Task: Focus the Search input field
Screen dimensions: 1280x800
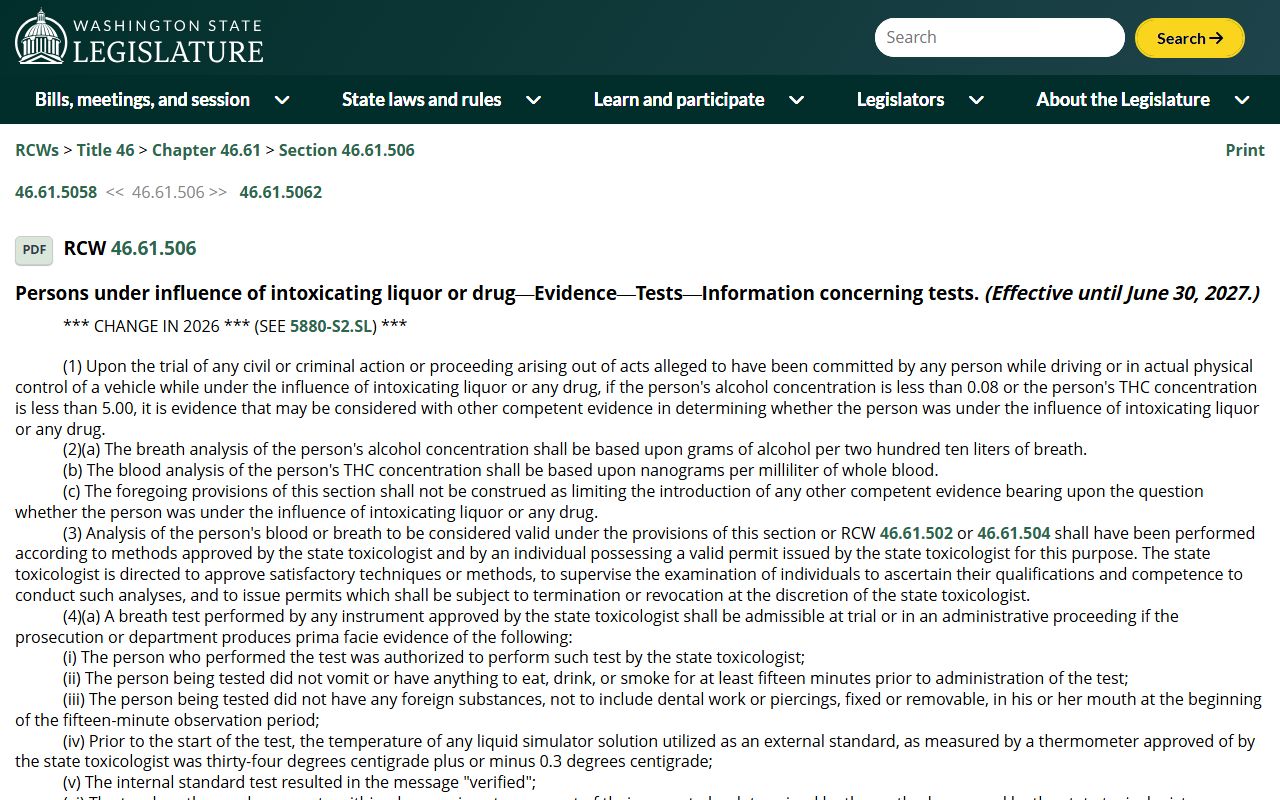Action: (x=1000, y=38)
